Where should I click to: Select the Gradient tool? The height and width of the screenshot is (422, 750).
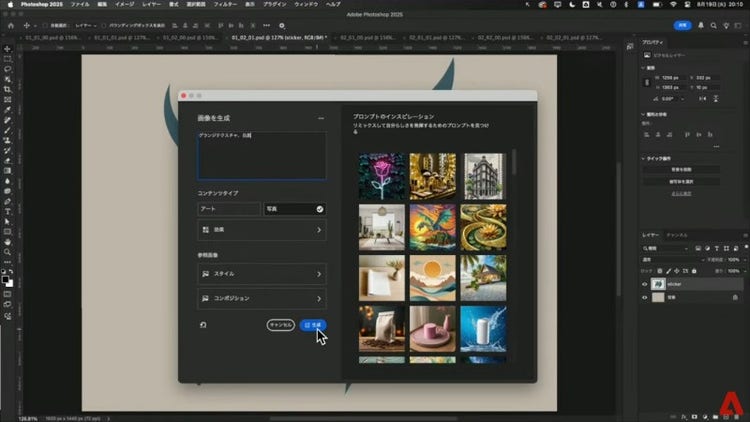pyautogui.click(x=7, y=171)
